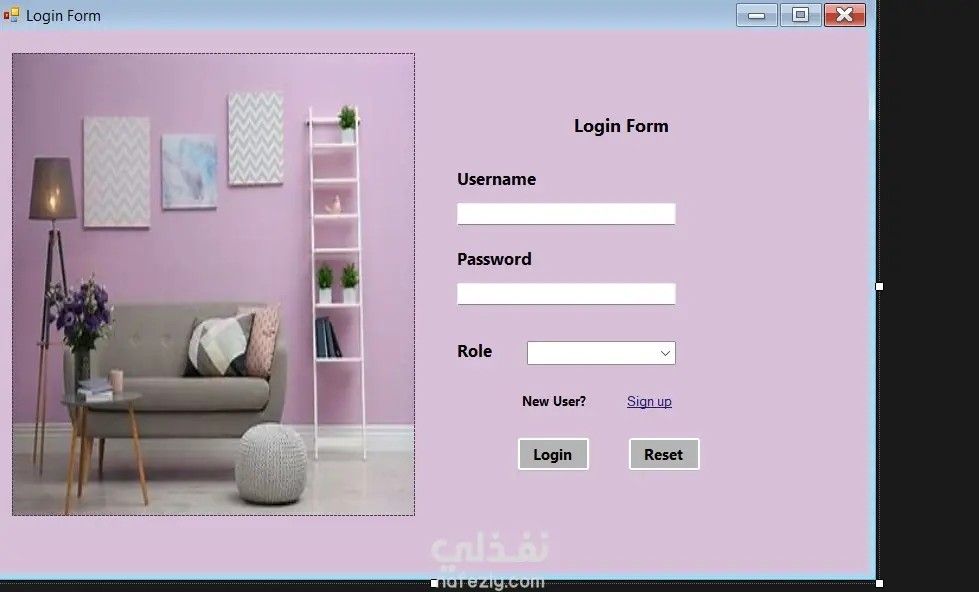Expand the Role dropdown arrow
The height and width of the screenshot is (592, 979).
click(x=666, y=353)
